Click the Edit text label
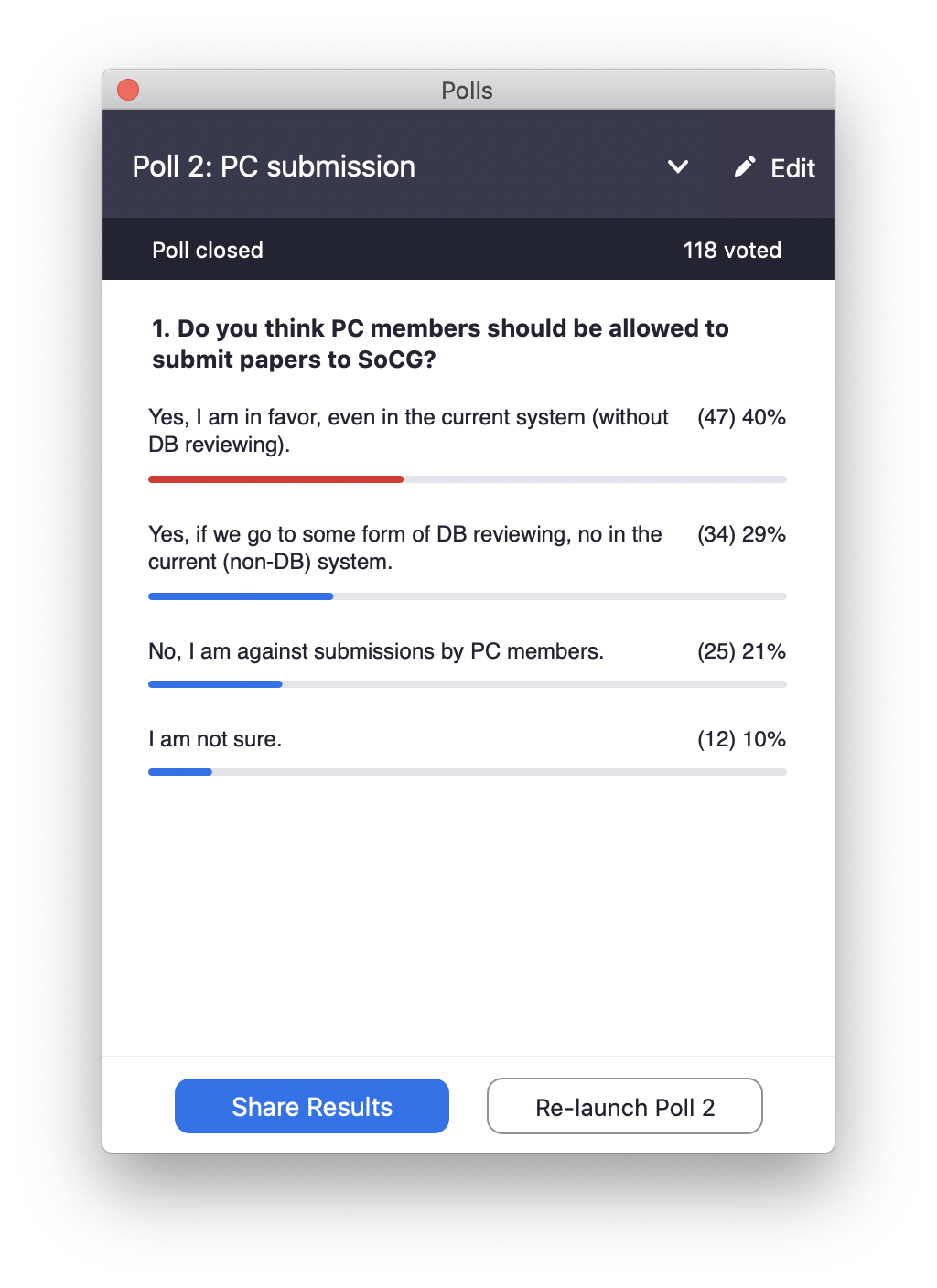The height and width of the screenshot is (1288, 937). pos(792,168)
